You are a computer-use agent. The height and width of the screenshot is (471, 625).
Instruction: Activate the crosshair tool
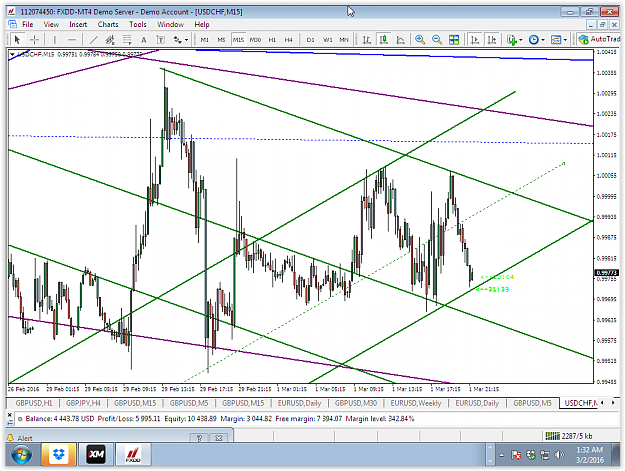tap(35, 39)
